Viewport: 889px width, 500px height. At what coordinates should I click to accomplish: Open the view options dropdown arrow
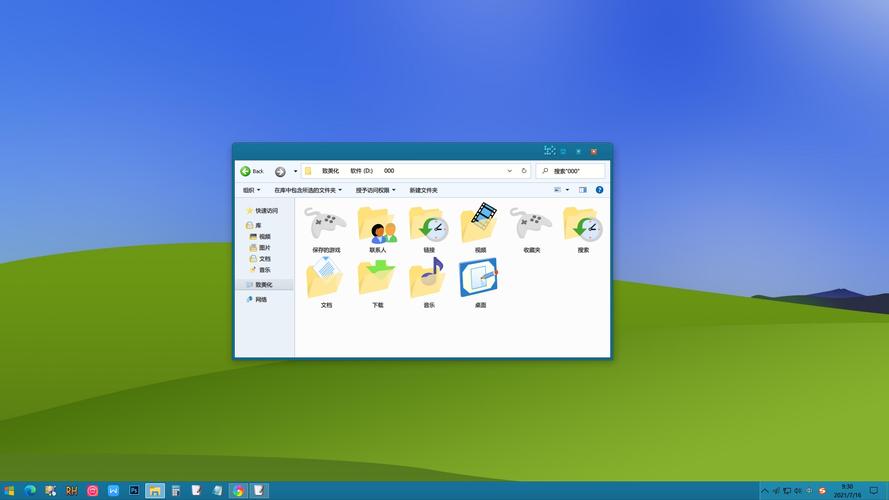(x=568, y=190)
